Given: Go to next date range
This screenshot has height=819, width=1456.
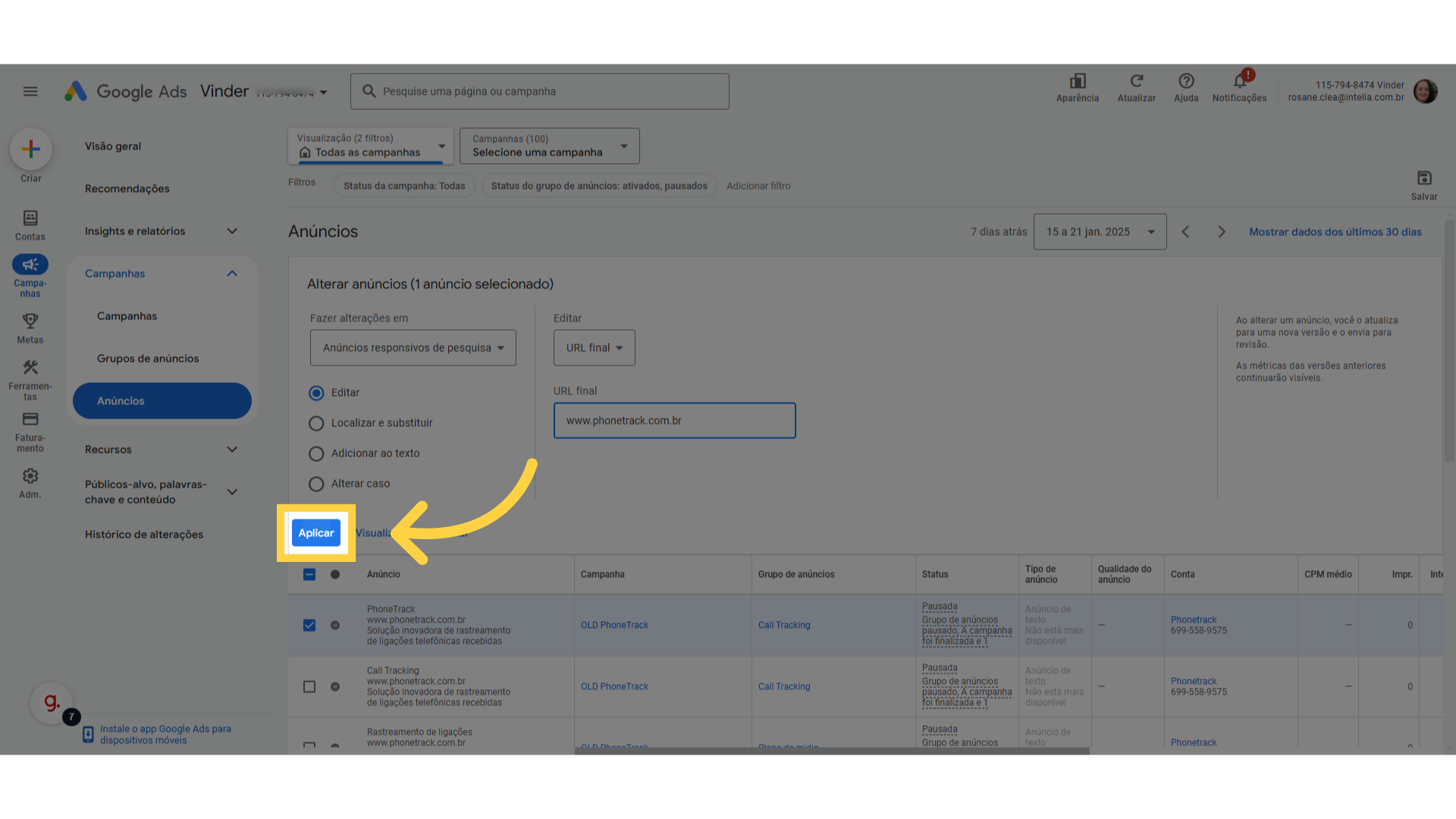Looking at the screenshot, I should pyautogui.click(x=1222, y=232).
